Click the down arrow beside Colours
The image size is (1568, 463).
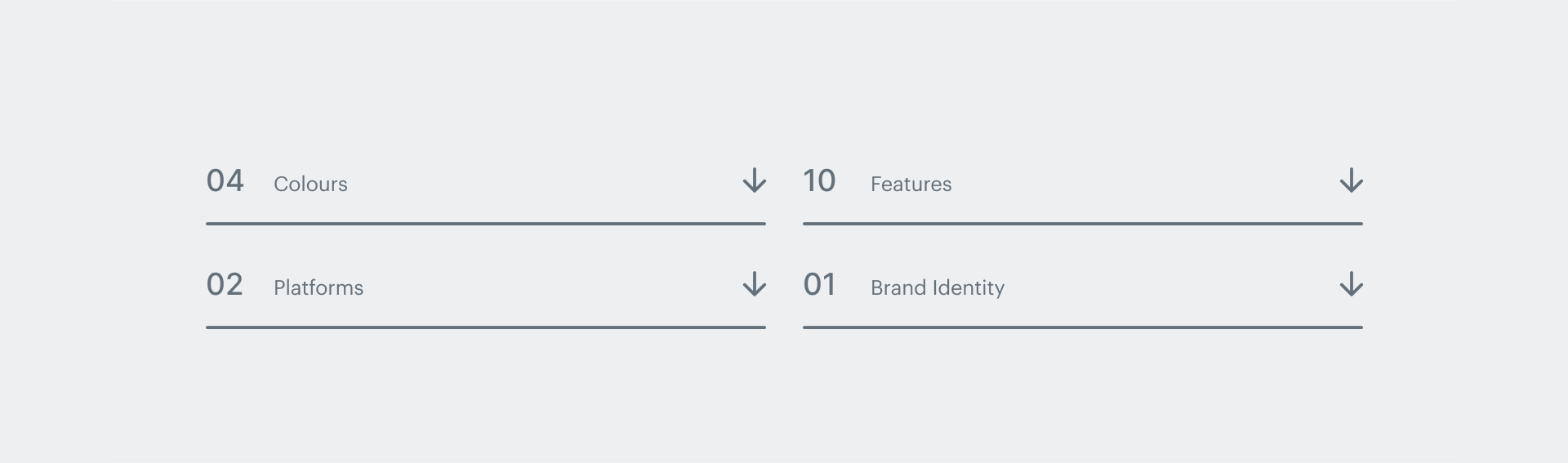(754, 180)
